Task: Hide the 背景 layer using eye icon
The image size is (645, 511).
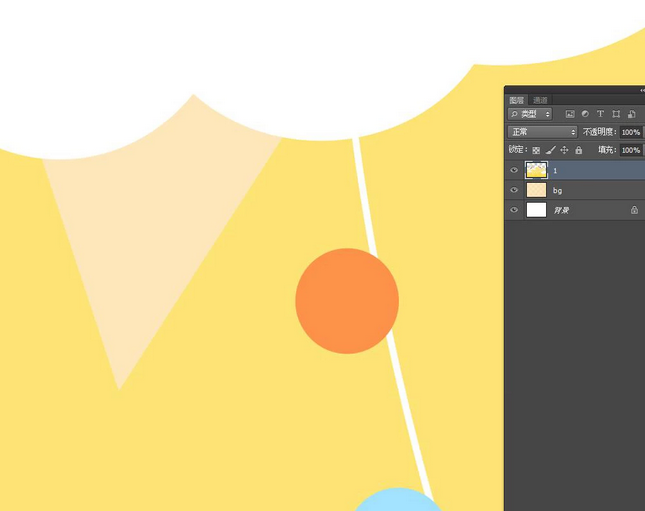Action: coord(514,210)
